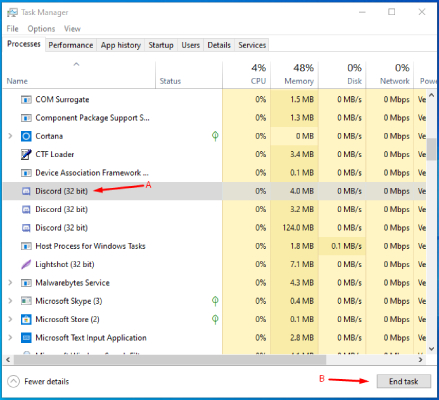439x400 pixels.
Task: Expand the Malwarebytes Service group
Action: click(x=10, y=283)
